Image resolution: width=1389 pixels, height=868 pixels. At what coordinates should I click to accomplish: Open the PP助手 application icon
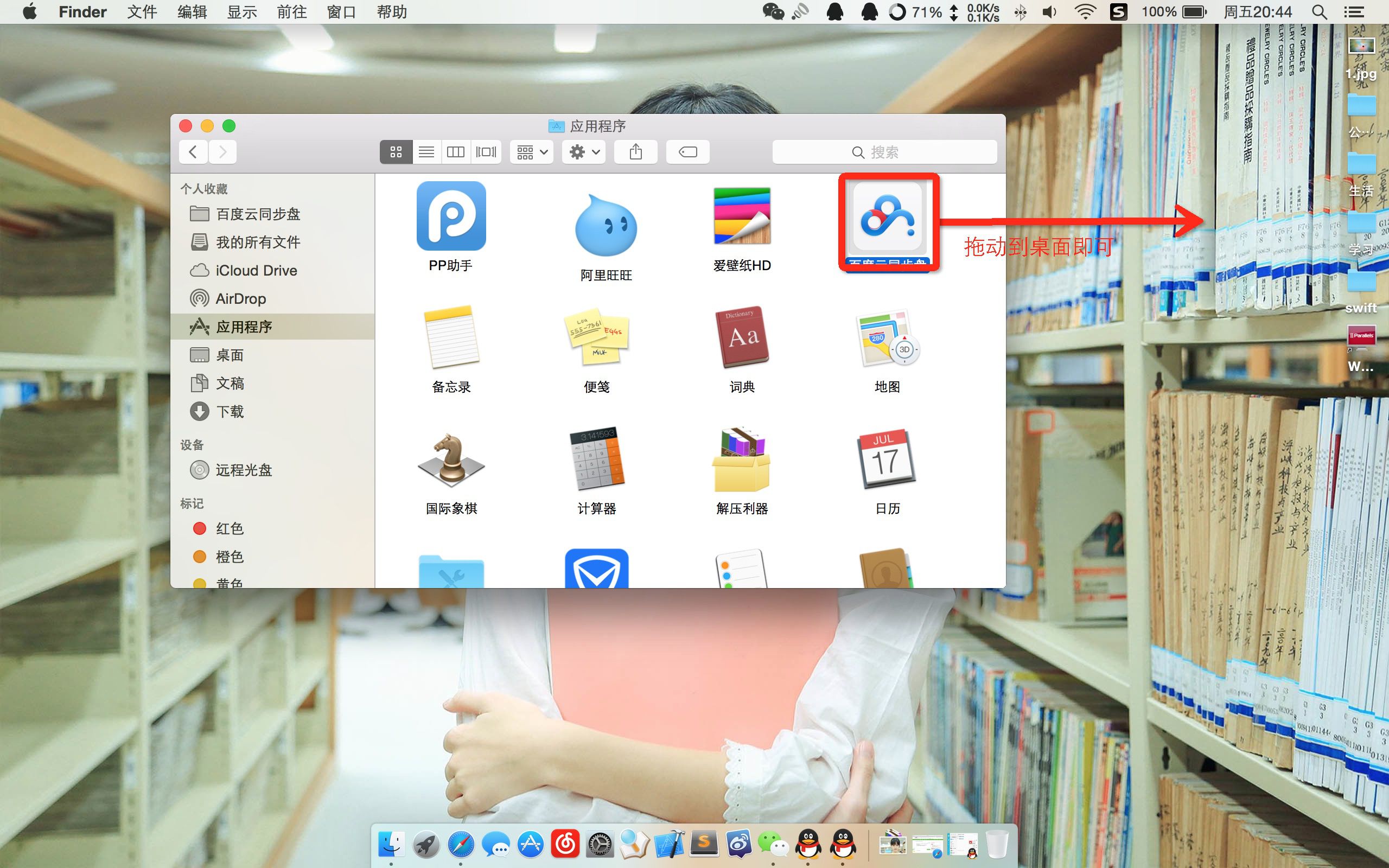click(x=451, y=216)
